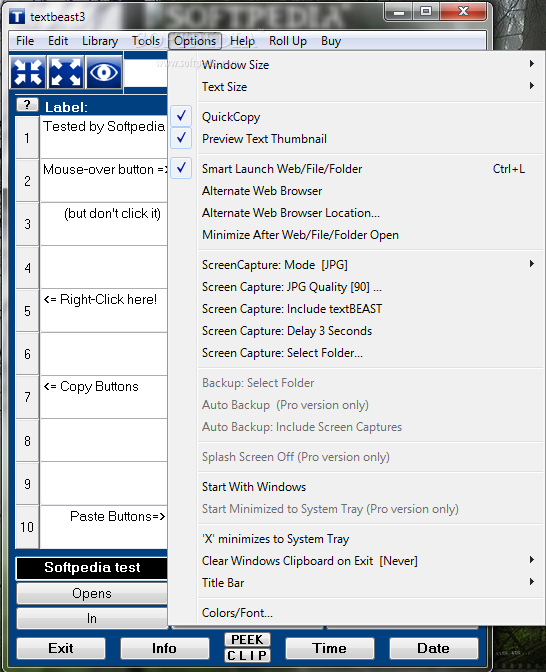Click the Opens button

pyautogui.click(x=92, y=594)
